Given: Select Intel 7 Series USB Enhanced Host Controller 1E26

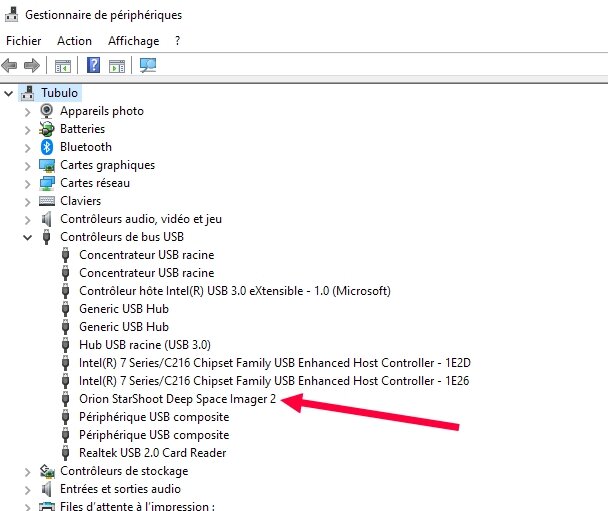Looking at the screenshot, I should 274,381.
